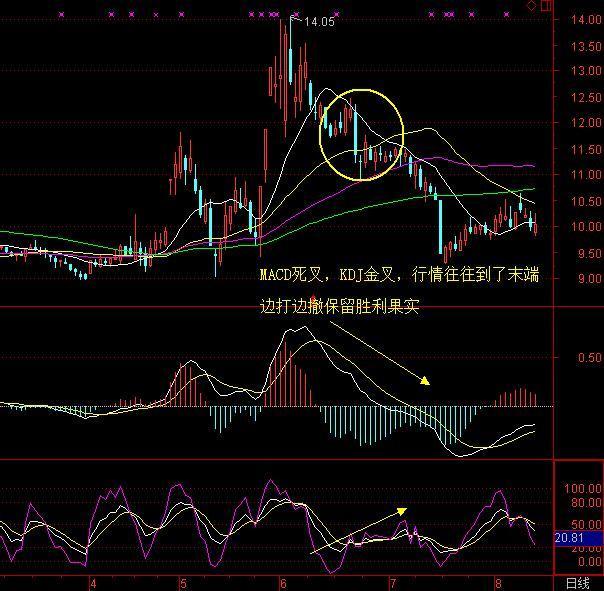The height and width of the screenshot is (591, 604).
Task: Jump to month 8 on the time axis
Action: [496, 582]
